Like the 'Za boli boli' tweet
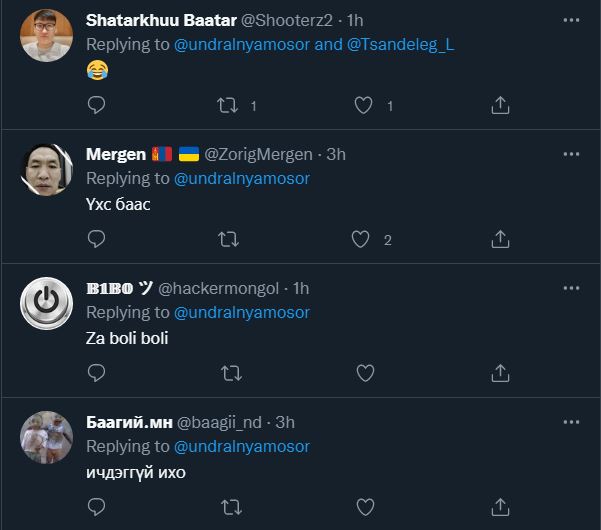Screen dimensions: 601x530 [365, 373]
